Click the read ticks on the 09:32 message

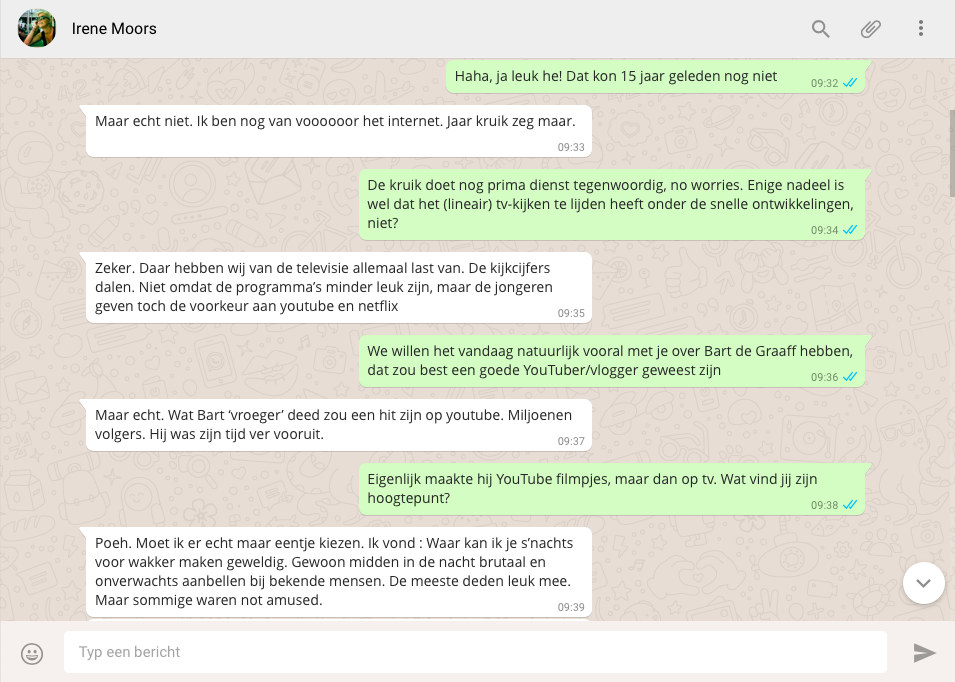[850, 83]
